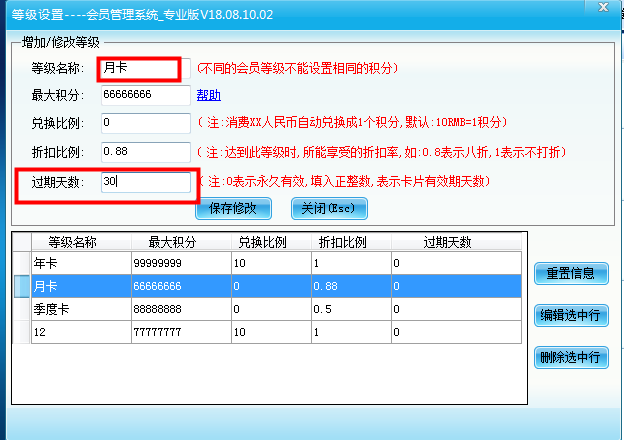Open the 帮助 link

[208, 95]
